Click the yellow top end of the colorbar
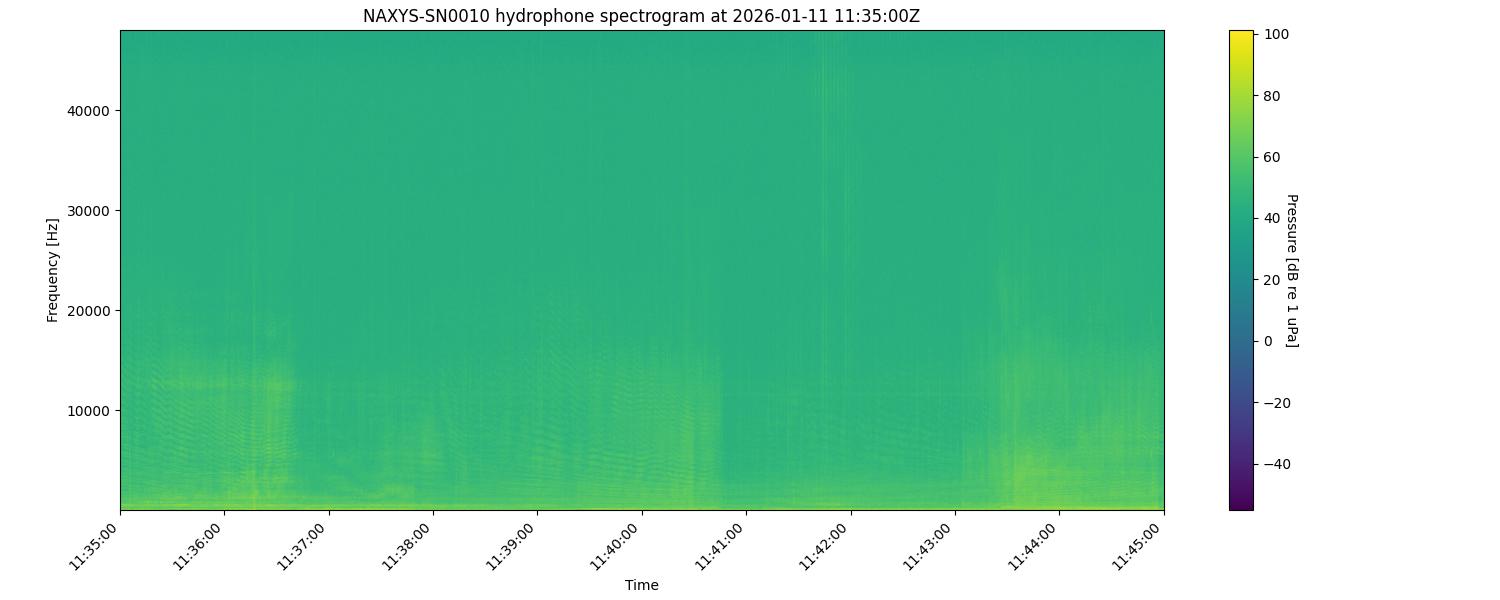Image resolution: width=1500 pixels, height=600 pixels. pyautogui.click(x=1240, y=35)
